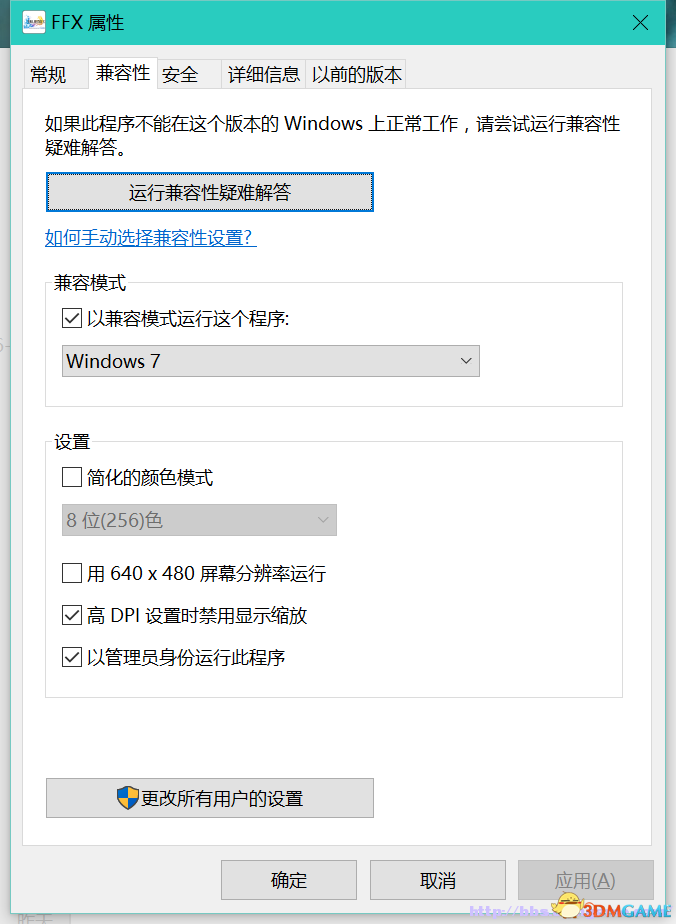This screenshot has height=924, width=676.
Task: Open the Windows 7 compatibility dropdown
Action: [x=271, y=361]
